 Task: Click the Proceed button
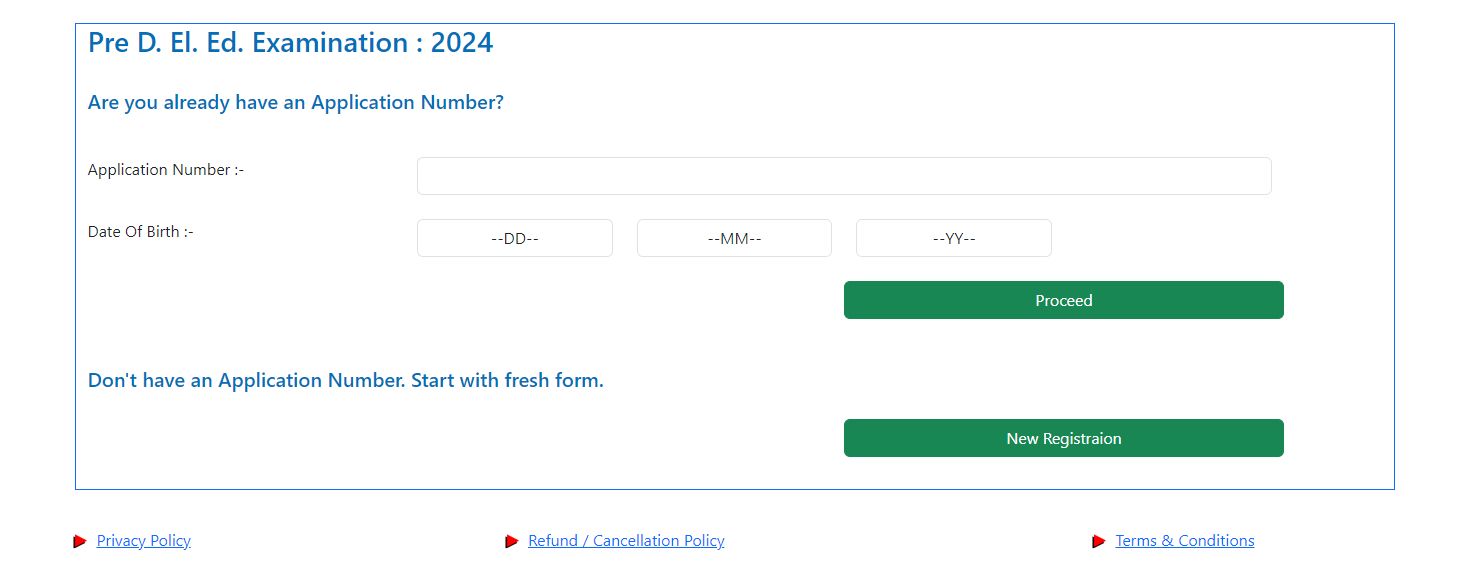coord(1064,300)
